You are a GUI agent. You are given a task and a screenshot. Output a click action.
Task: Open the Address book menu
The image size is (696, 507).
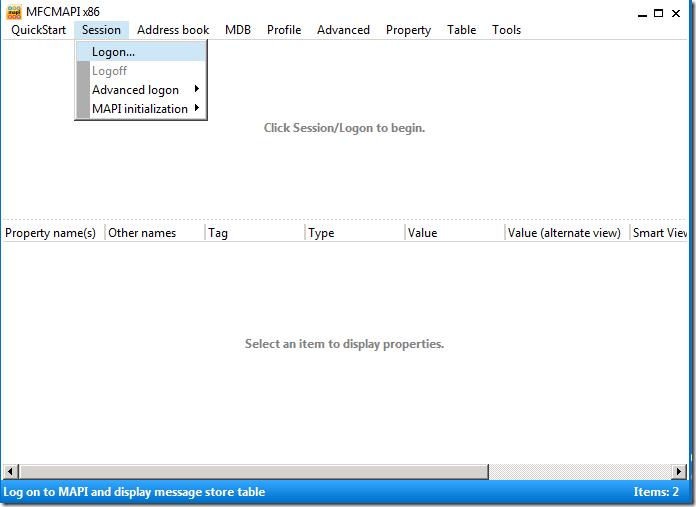pyautogui.click(x=173, y=30)
